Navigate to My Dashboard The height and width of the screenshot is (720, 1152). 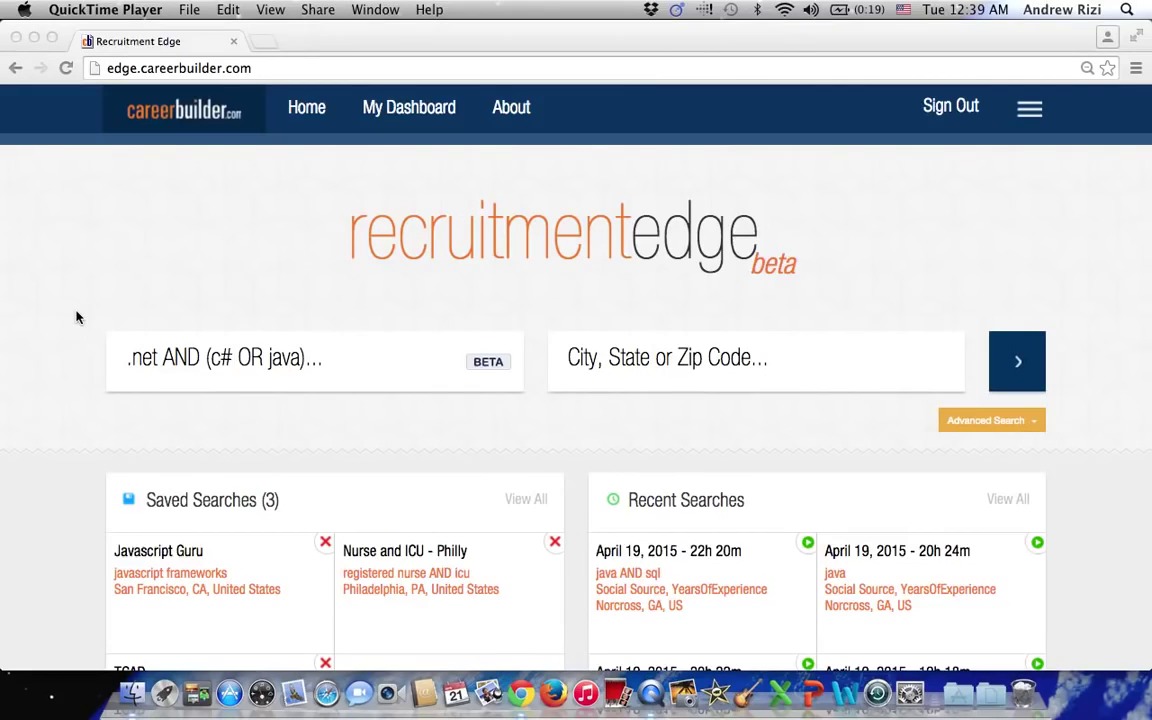[408, 107]
